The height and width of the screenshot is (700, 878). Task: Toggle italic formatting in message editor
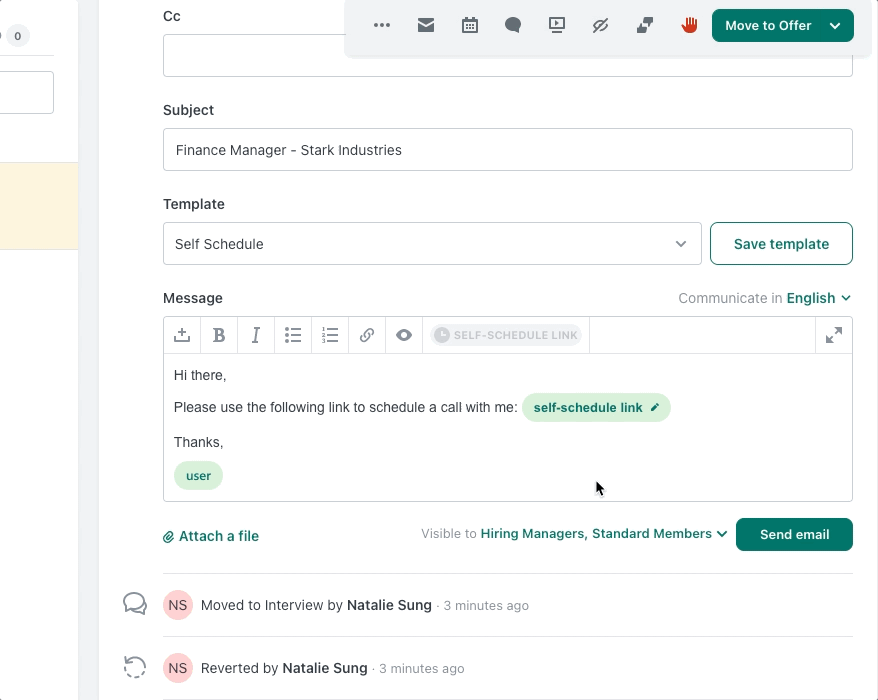click(256, 335)
